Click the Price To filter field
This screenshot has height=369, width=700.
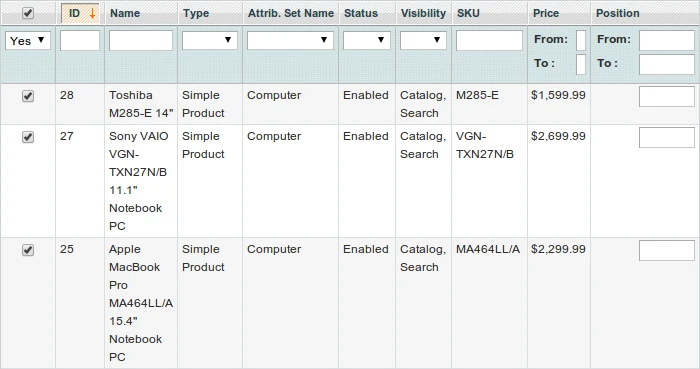[581, 65]
